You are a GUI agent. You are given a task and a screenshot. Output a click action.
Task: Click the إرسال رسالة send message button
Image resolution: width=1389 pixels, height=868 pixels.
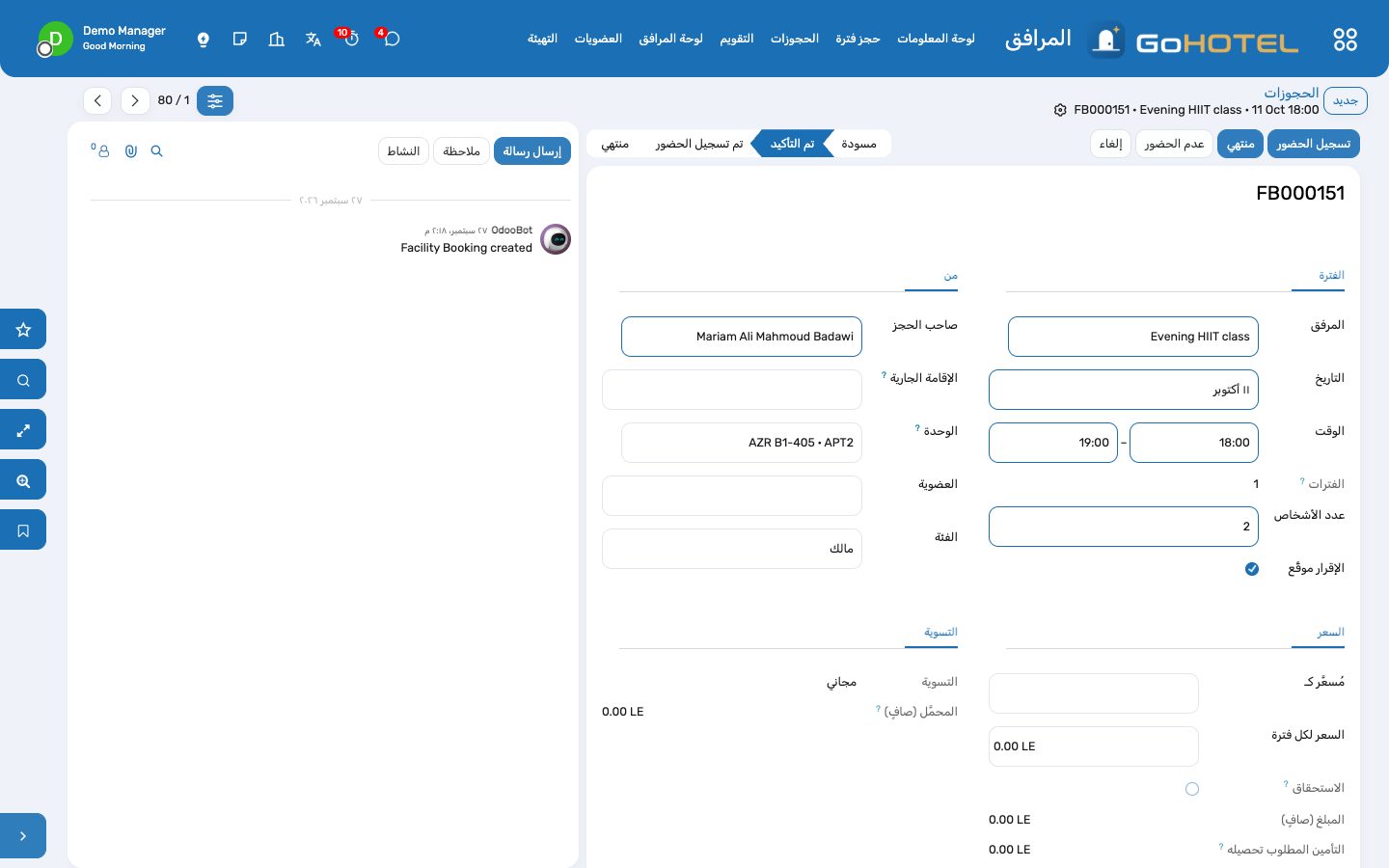pos(532,151)
